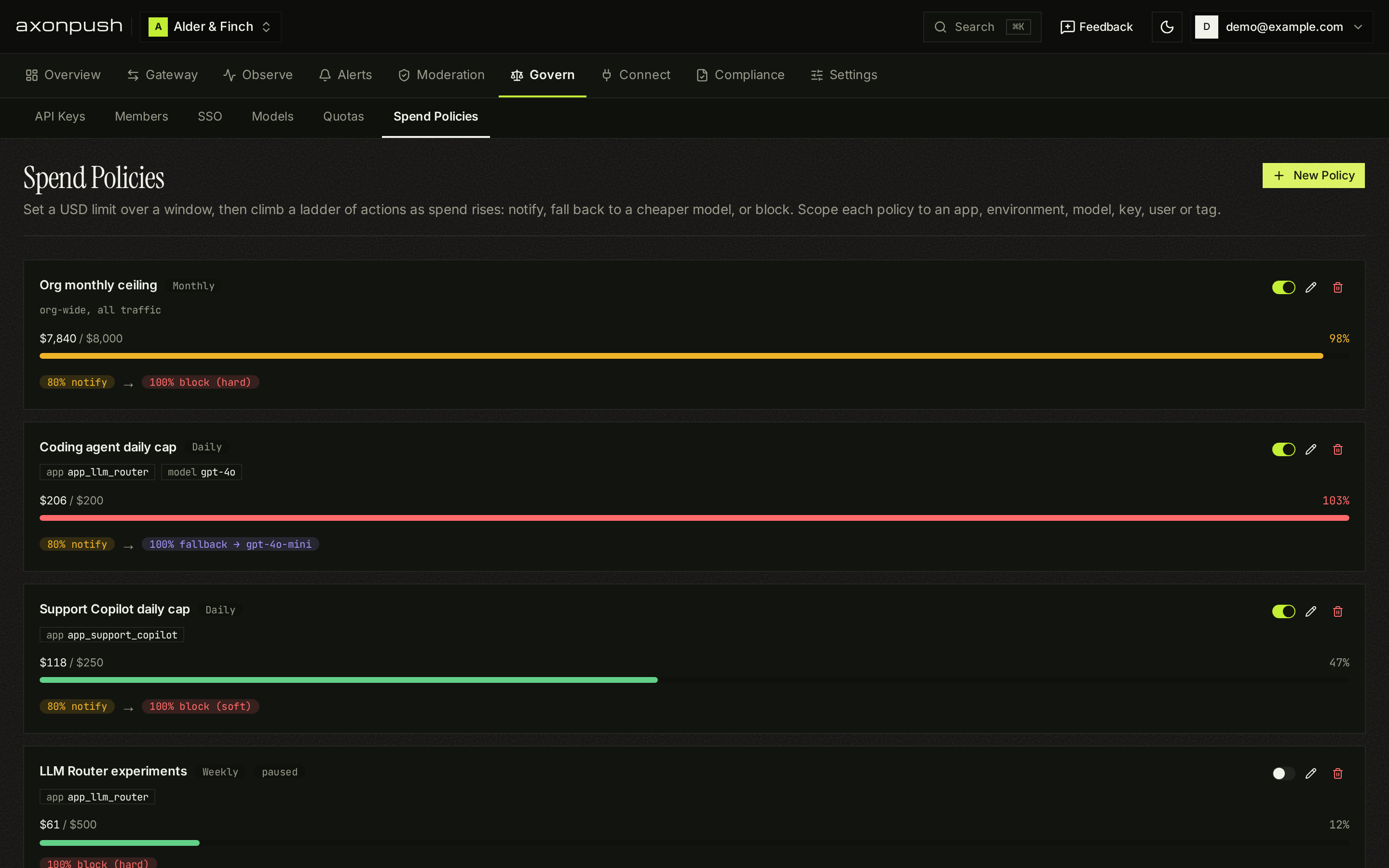The width and height of the screenshot is (1389, 868).
Task: Create a New Policy
Action: click(x=1313, y=176)
